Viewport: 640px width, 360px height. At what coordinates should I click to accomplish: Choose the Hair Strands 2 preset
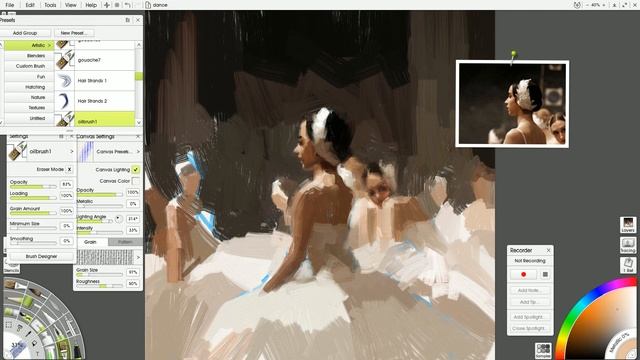(95, 101)
